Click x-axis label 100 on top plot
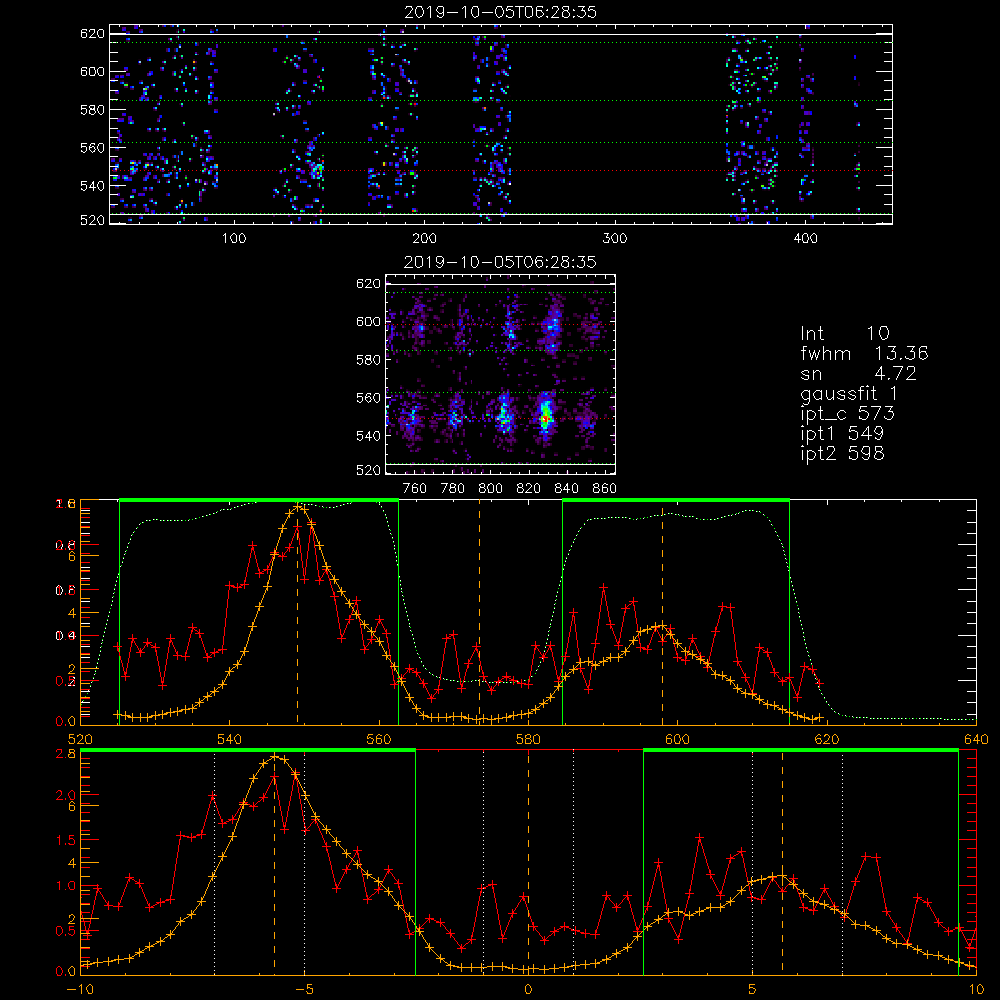The image size is (1000, 1000). pos(234,239)
